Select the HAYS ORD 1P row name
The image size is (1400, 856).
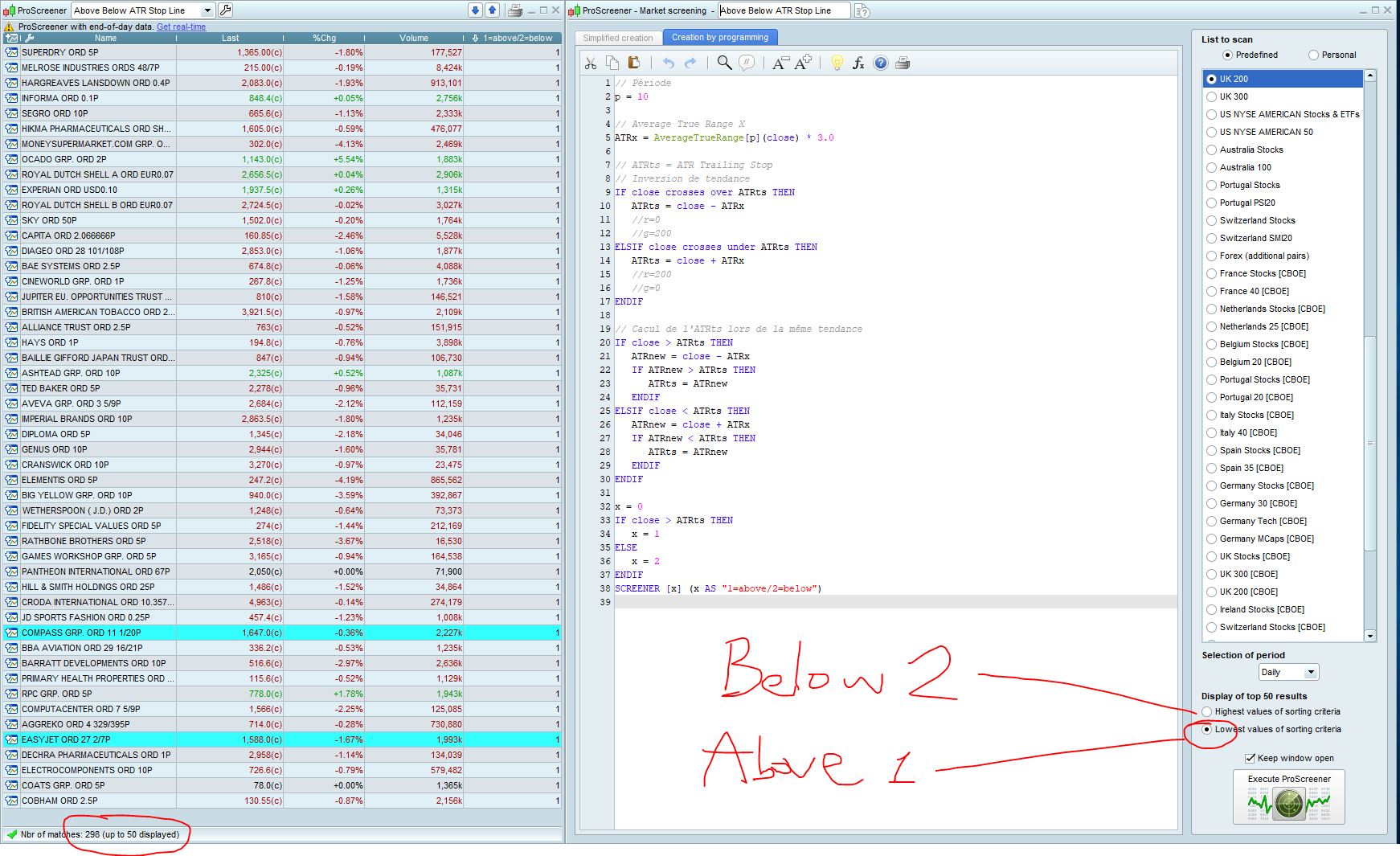click(x=50, y=342)
